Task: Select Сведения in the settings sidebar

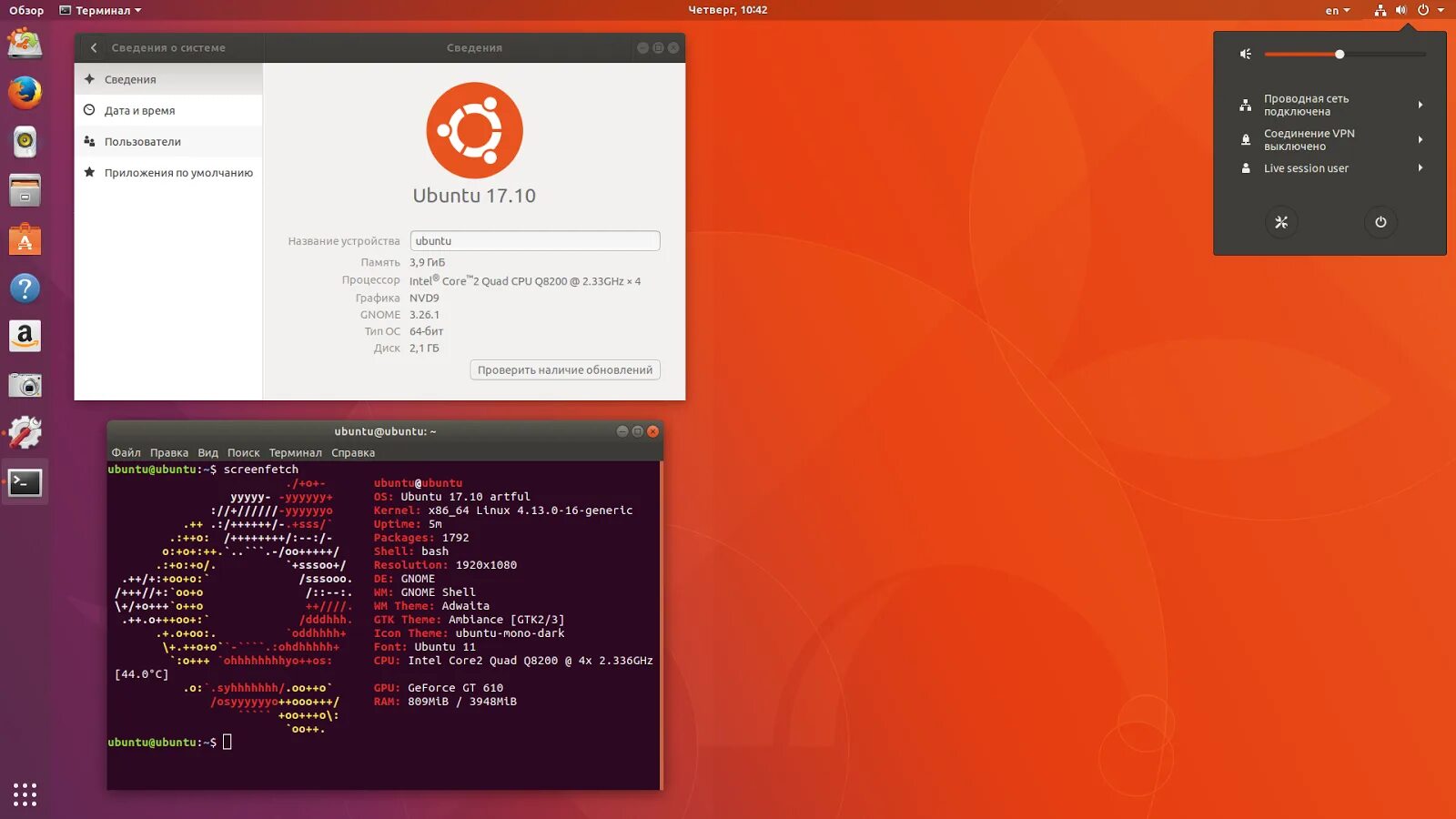Action: (168, 79)
